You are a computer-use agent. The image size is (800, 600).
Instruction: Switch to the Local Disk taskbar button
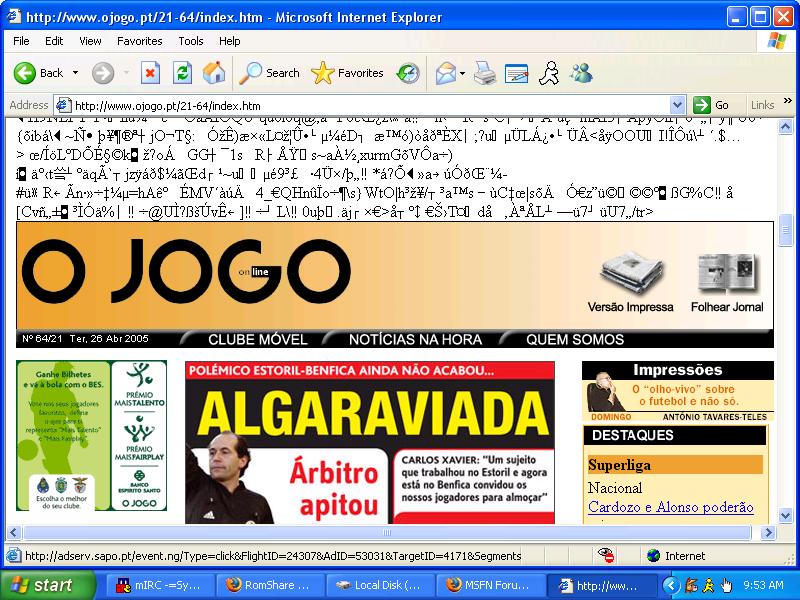(381, 585)
